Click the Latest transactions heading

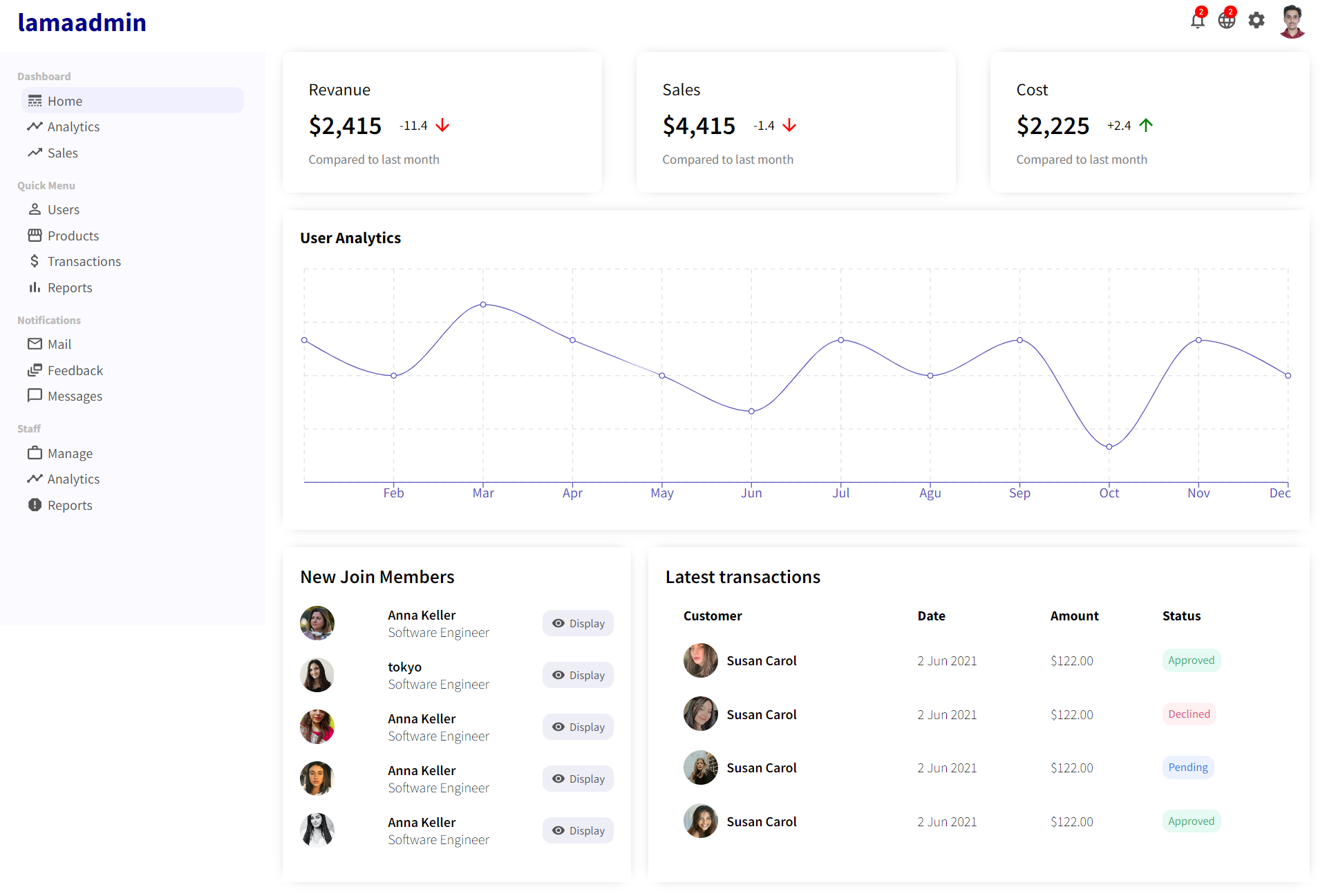pos(743,577)
